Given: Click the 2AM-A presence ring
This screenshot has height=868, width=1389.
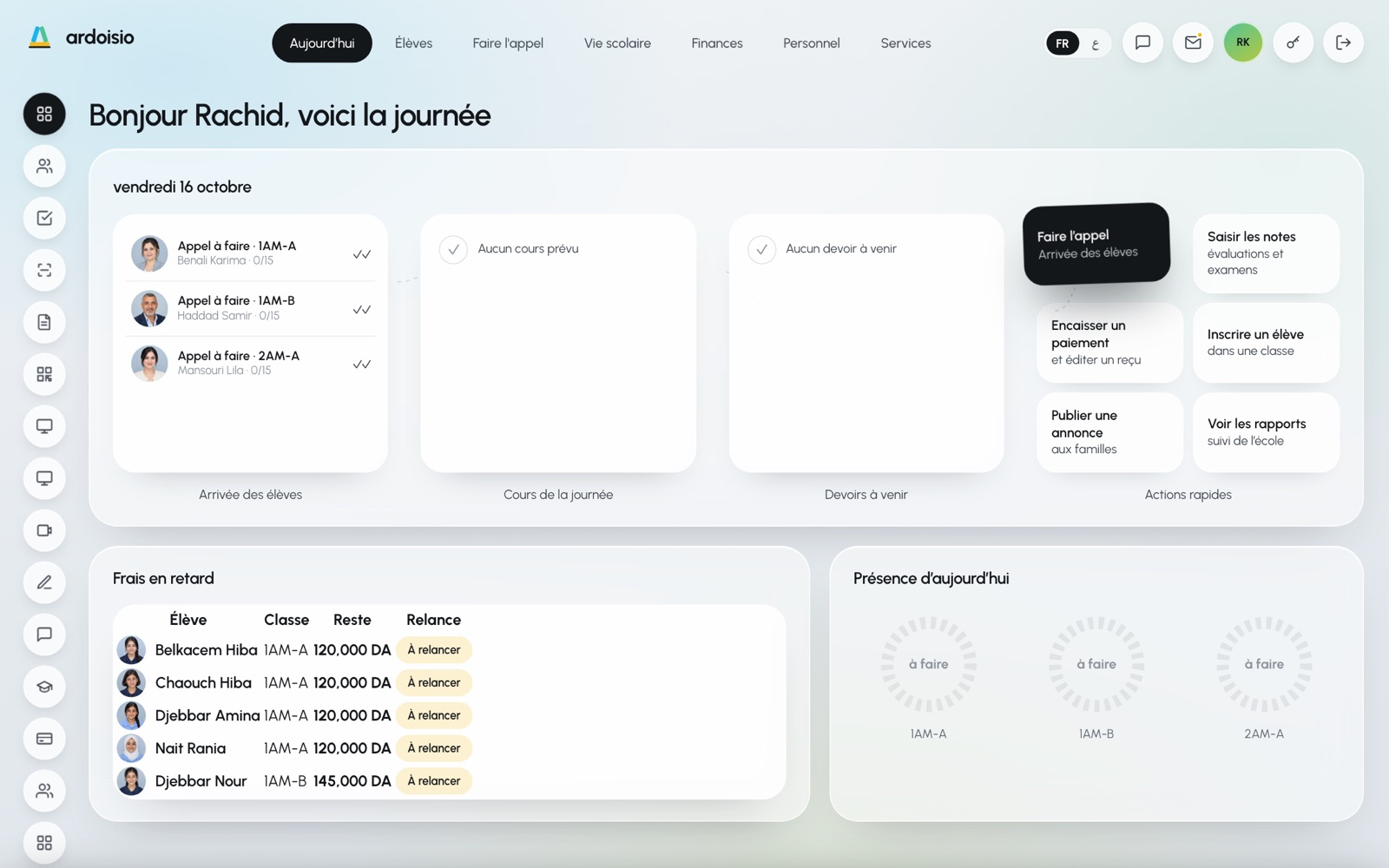Looking at the screenshot, I should click(1264, 665).
